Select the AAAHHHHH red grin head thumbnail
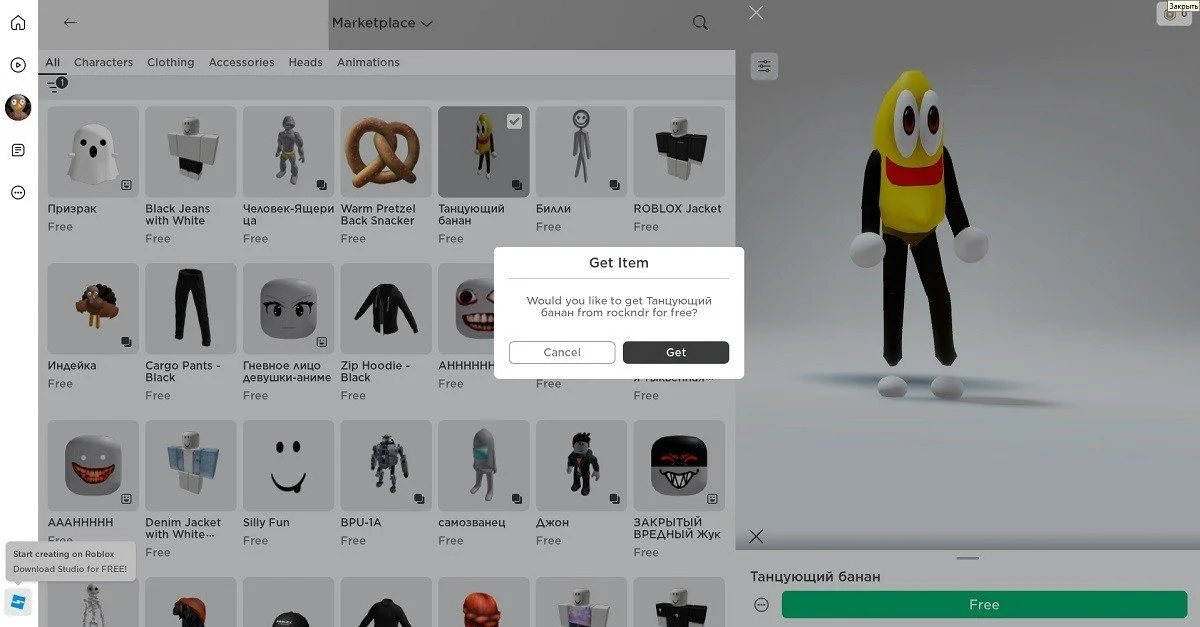 pyautogui.click(x=93, y=465)
